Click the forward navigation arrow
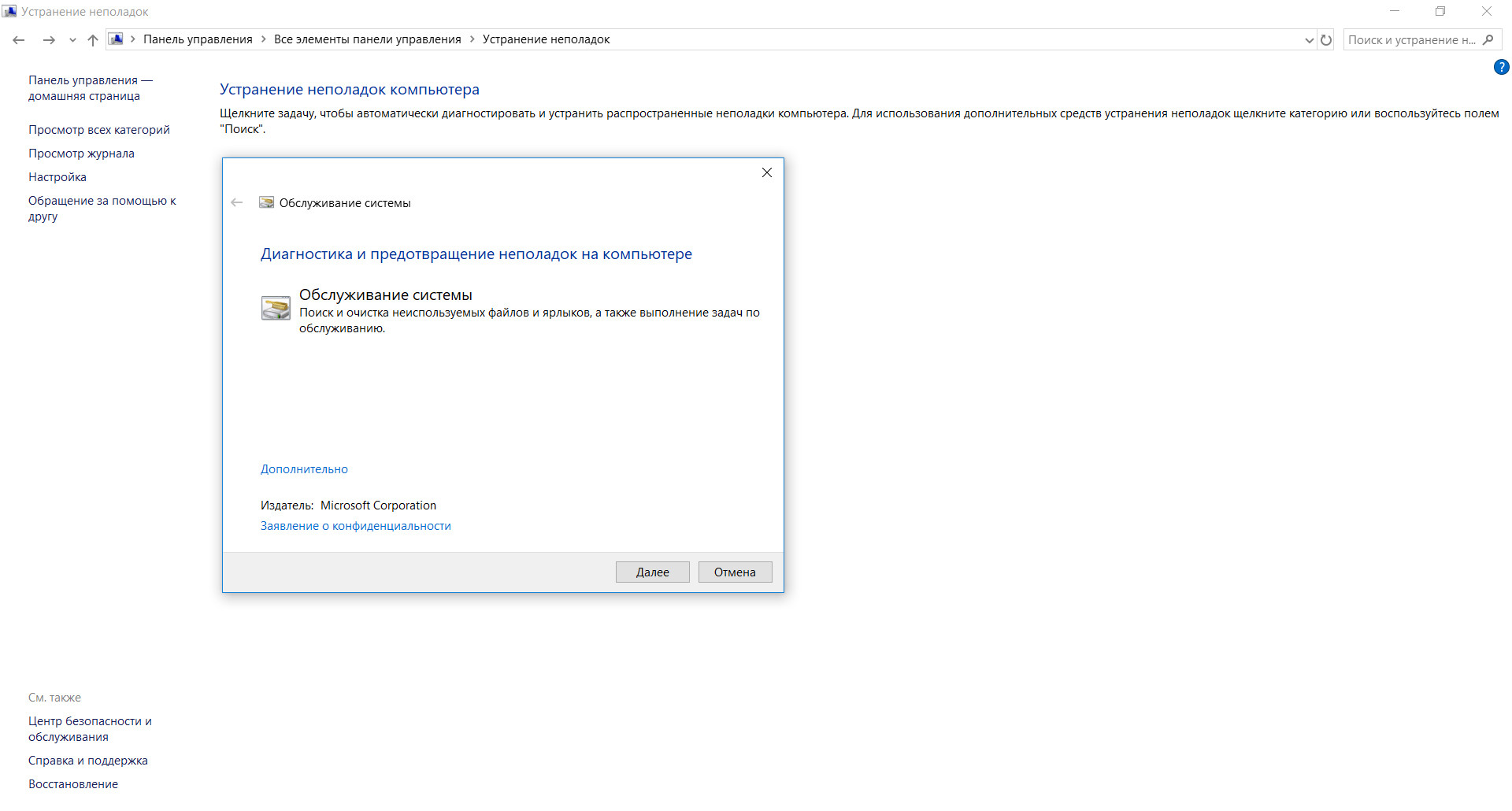Screen dimensions: 1512x811 [x=49, y=40]
